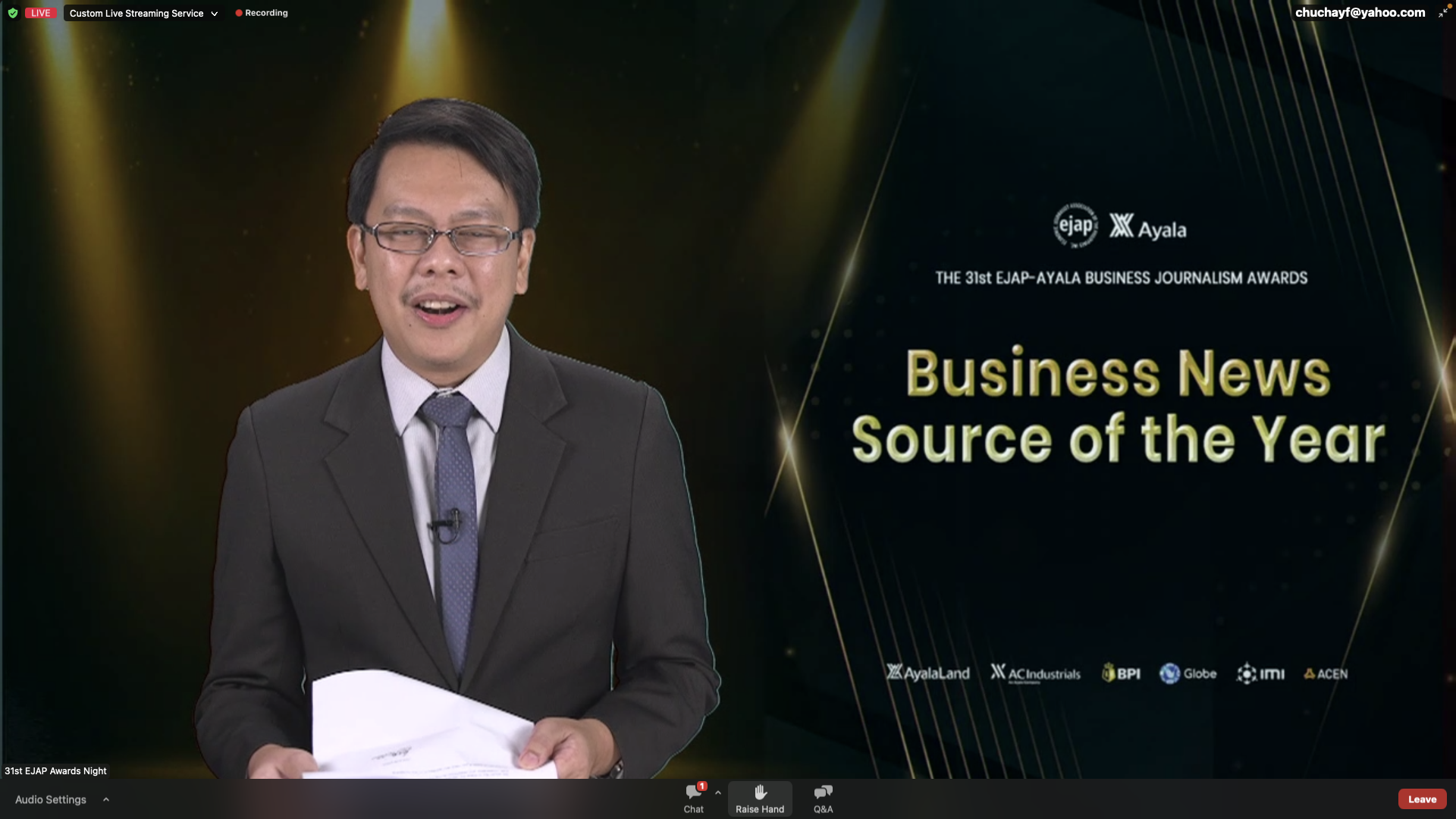Expand the Chat options caret
This screenshot has height=819, width=1456.
(717, 793)
